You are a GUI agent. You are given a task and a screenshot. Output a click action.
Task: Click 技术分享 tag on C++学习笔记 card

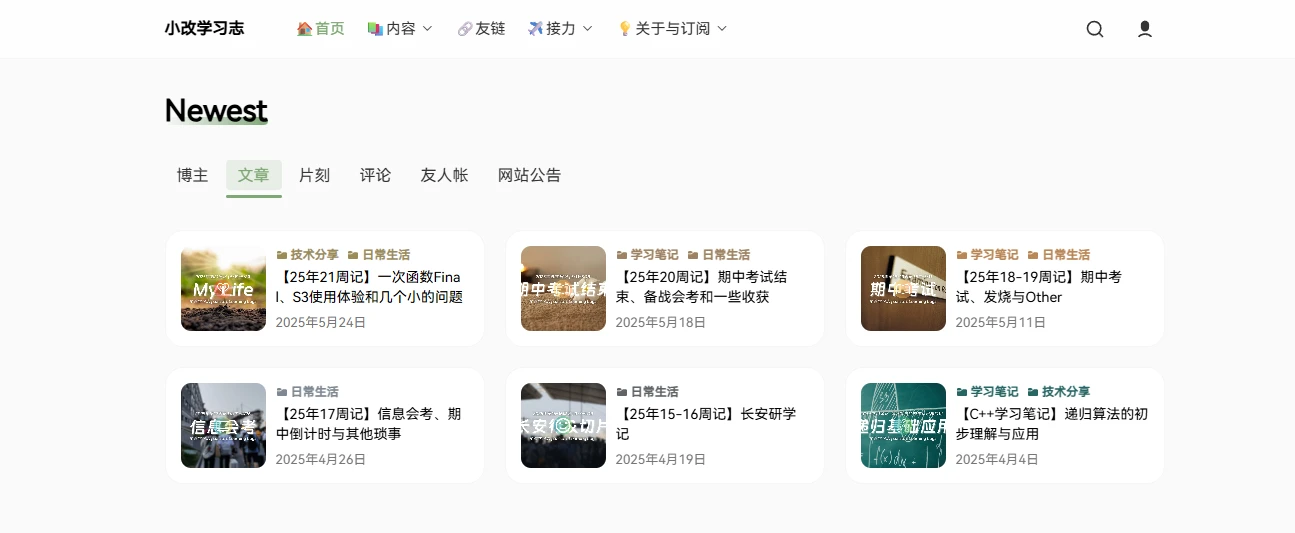pyautogui.click(x=1066, y=392)
